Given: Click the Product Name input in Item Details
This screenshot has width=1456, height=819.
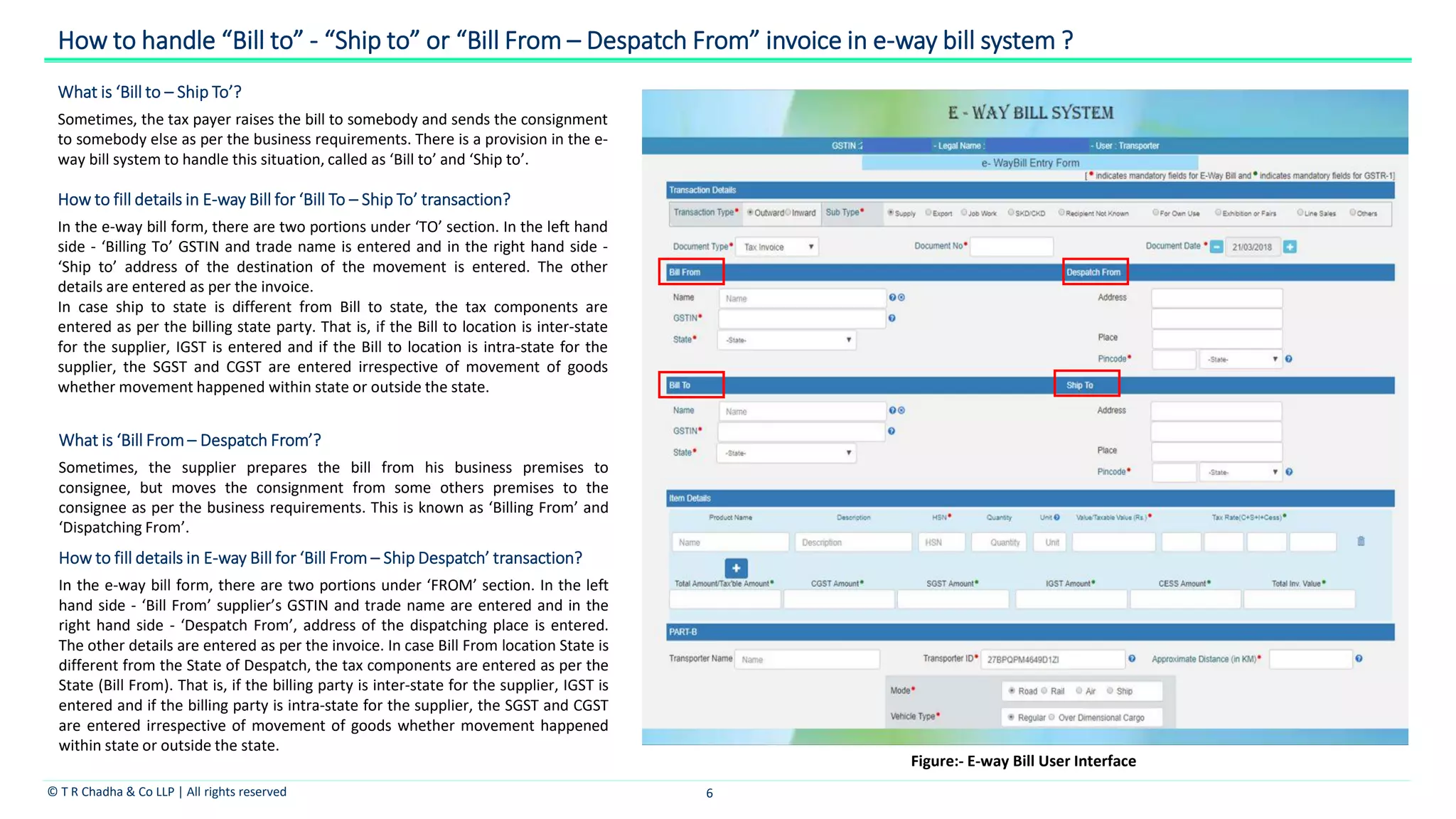Looking at the screenshot, I should (730, 542).
